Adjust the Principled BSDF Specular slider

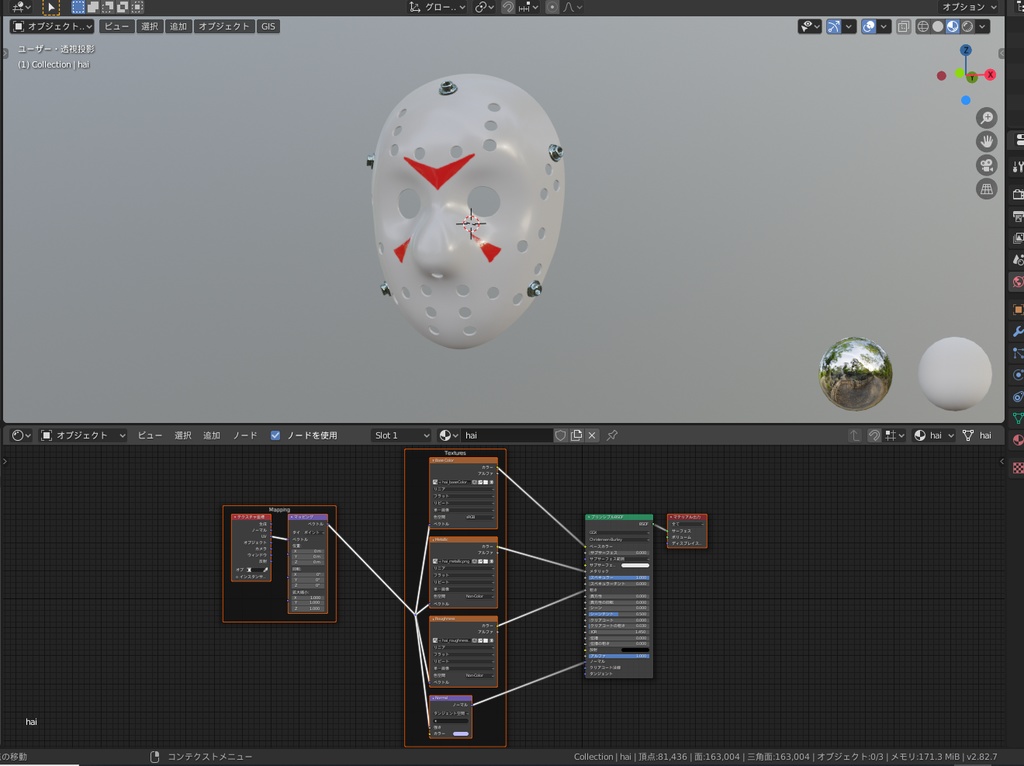[x=618, y=577]
